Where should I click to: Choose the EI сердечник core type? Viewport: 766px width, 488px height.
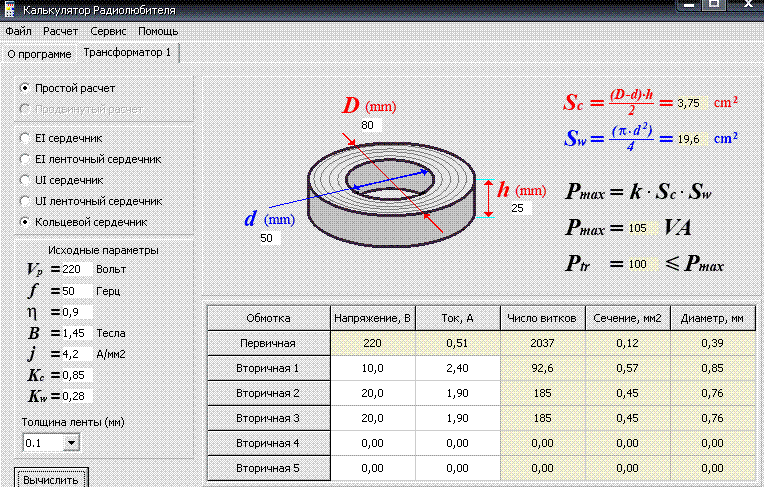[25, 137]
